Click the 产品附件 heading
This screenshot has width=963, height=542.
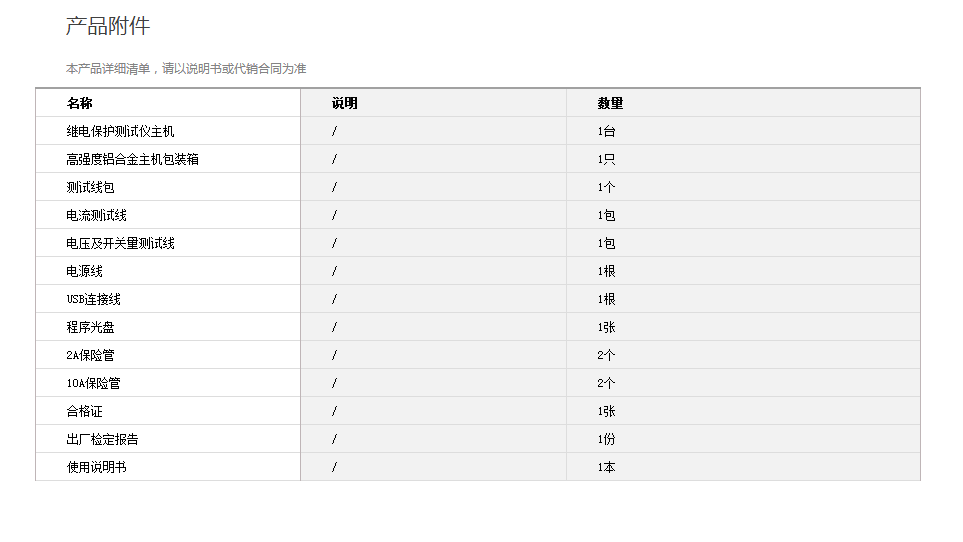point(108,27)
